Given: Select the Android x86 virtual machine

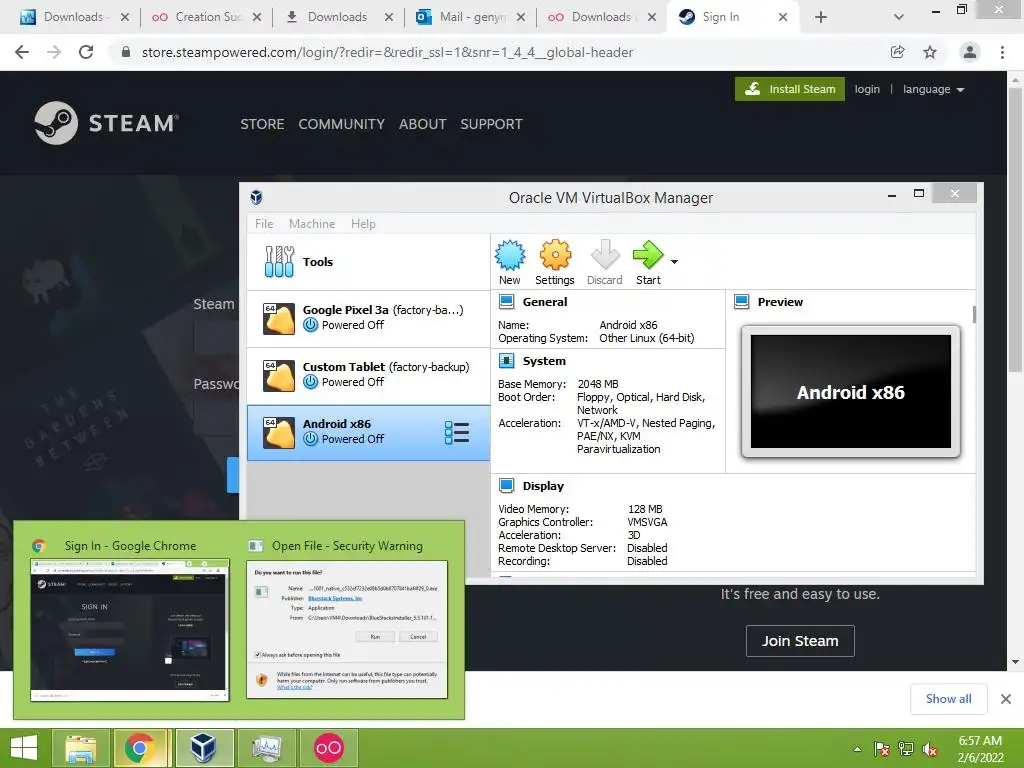Looking at the screenshot, I should (x=368, y=432).
